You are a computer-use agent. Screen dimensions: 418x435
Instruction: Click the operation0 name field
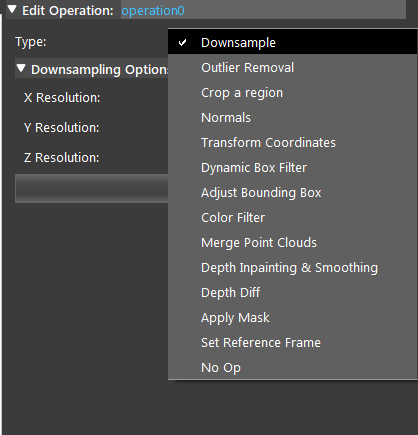(263, 10)
